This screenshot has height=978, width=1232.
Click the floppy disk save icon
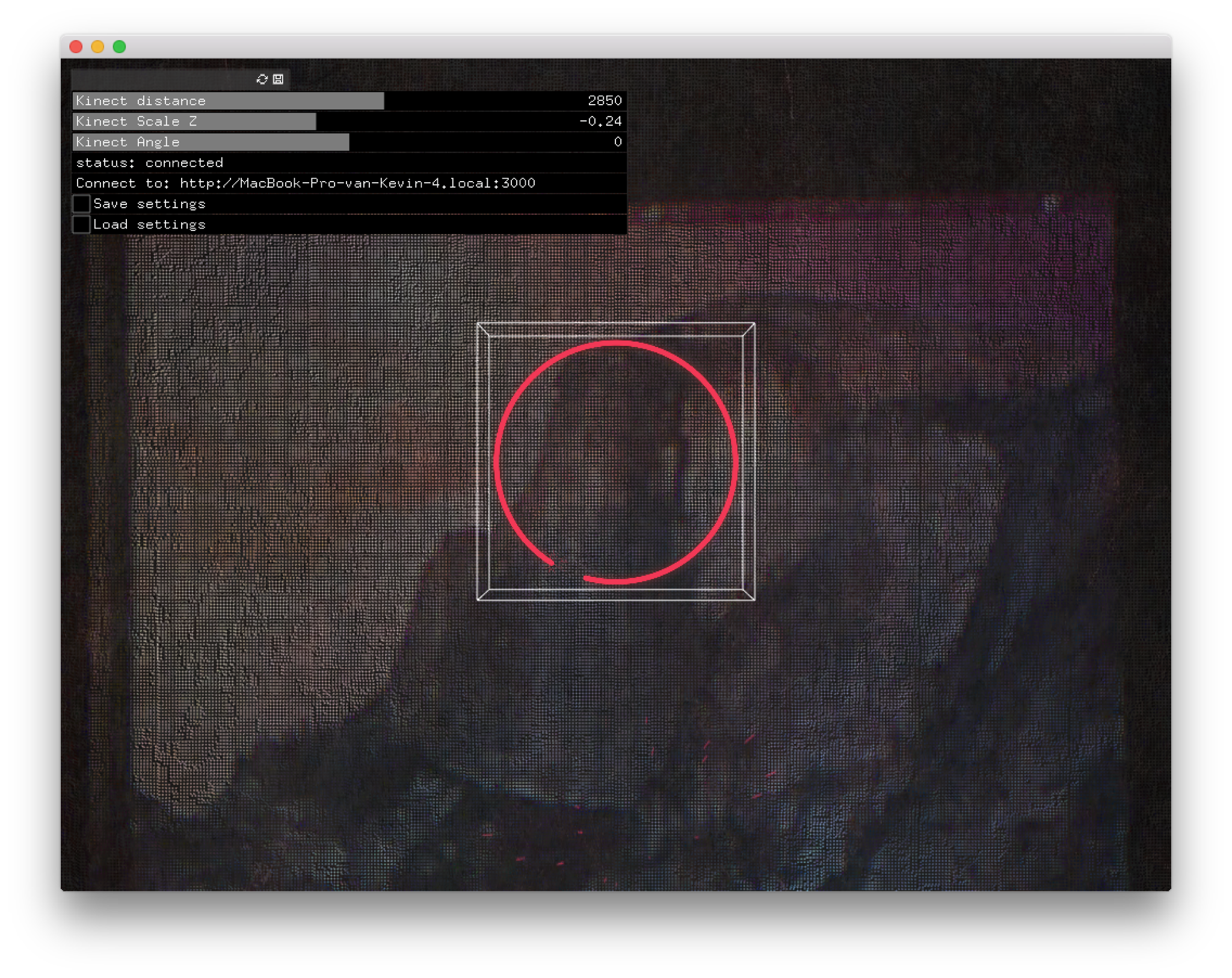[x=278, y=79]
